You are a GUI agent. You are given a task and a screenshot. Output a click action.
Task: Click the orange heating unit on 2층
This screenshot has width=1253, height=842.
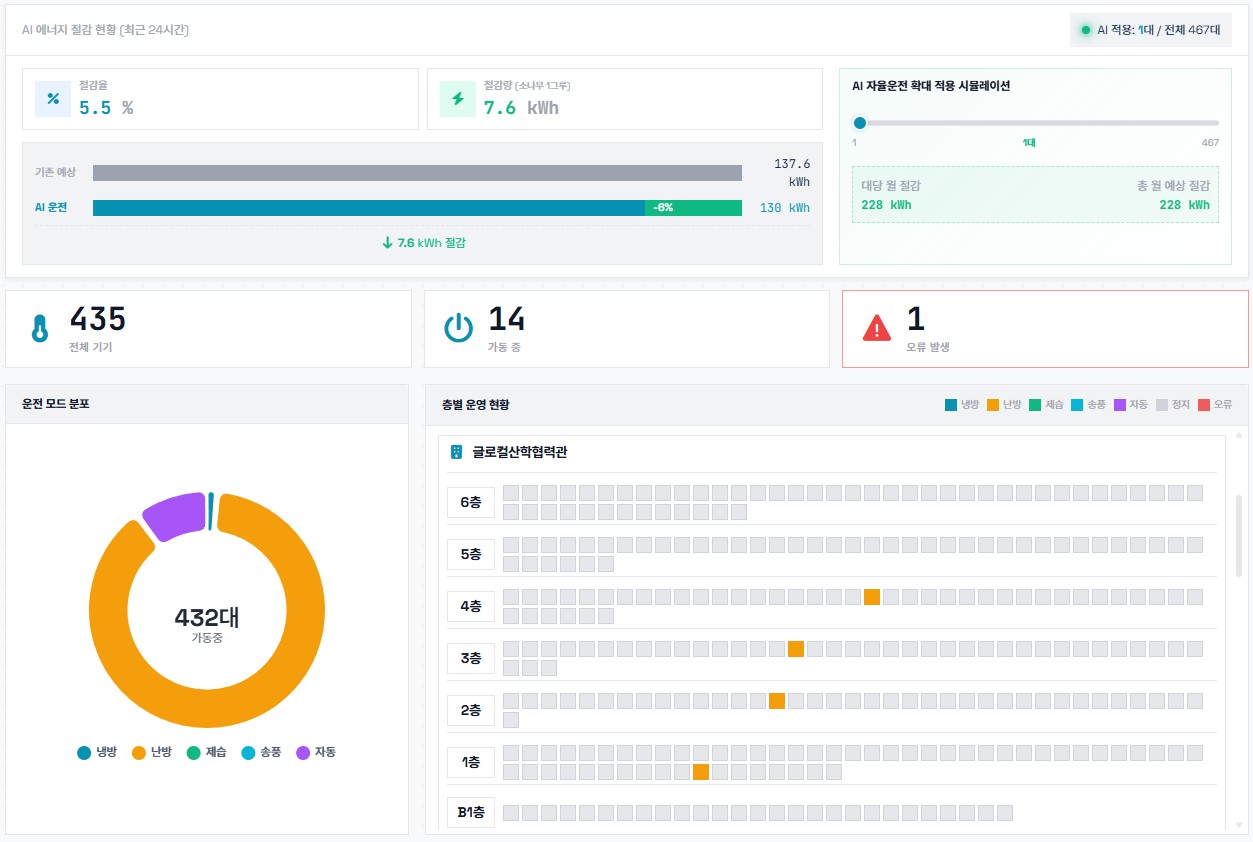(777, 701)
